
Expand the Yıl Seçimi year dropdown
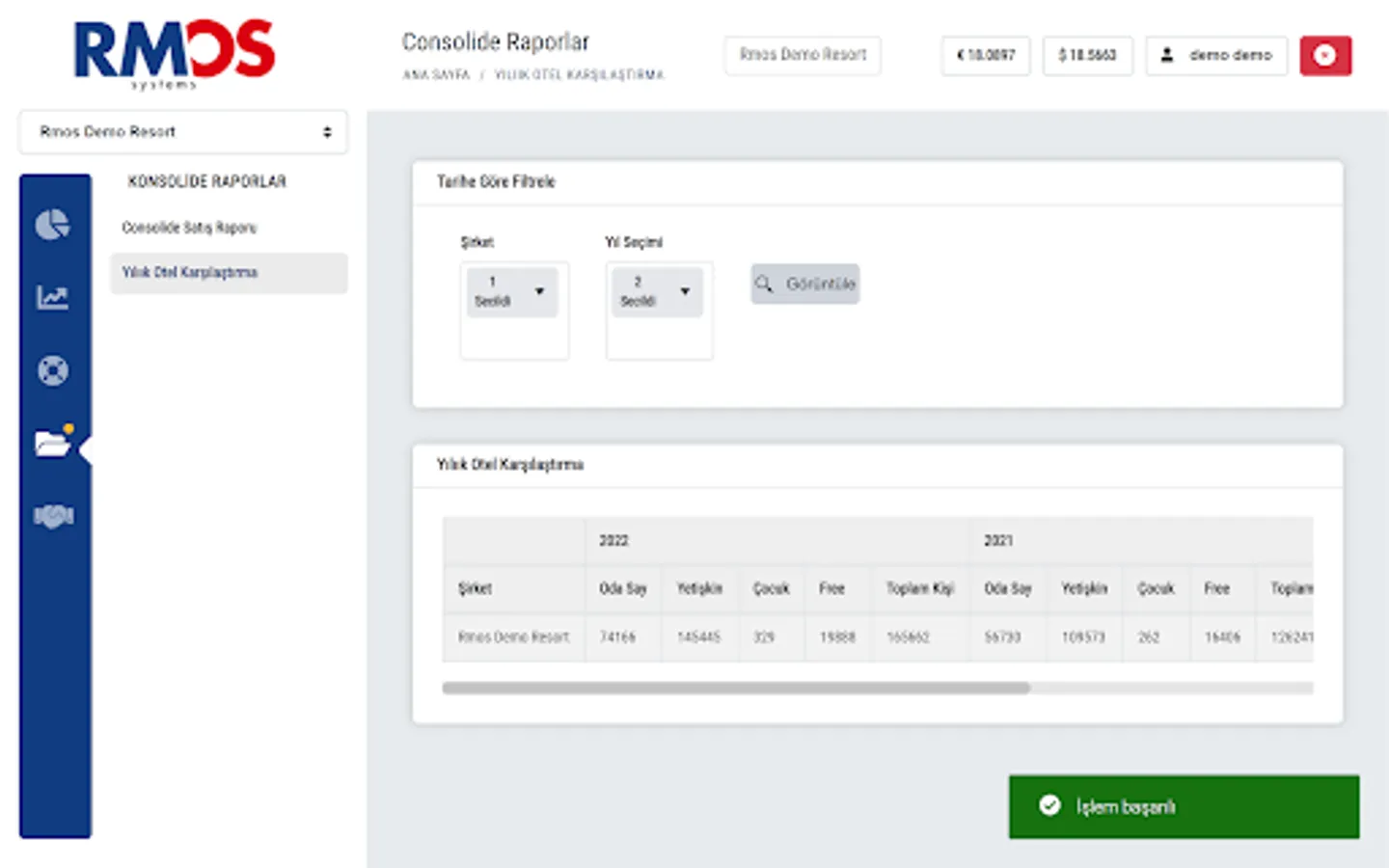coord(658,291)
